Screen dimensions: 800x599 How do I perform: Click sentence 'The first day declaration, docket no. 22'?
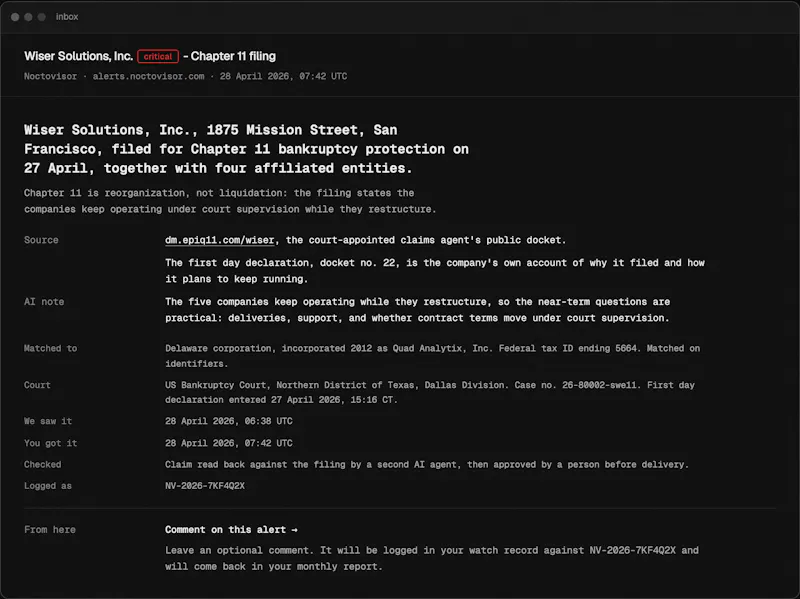tap(435, 271)
